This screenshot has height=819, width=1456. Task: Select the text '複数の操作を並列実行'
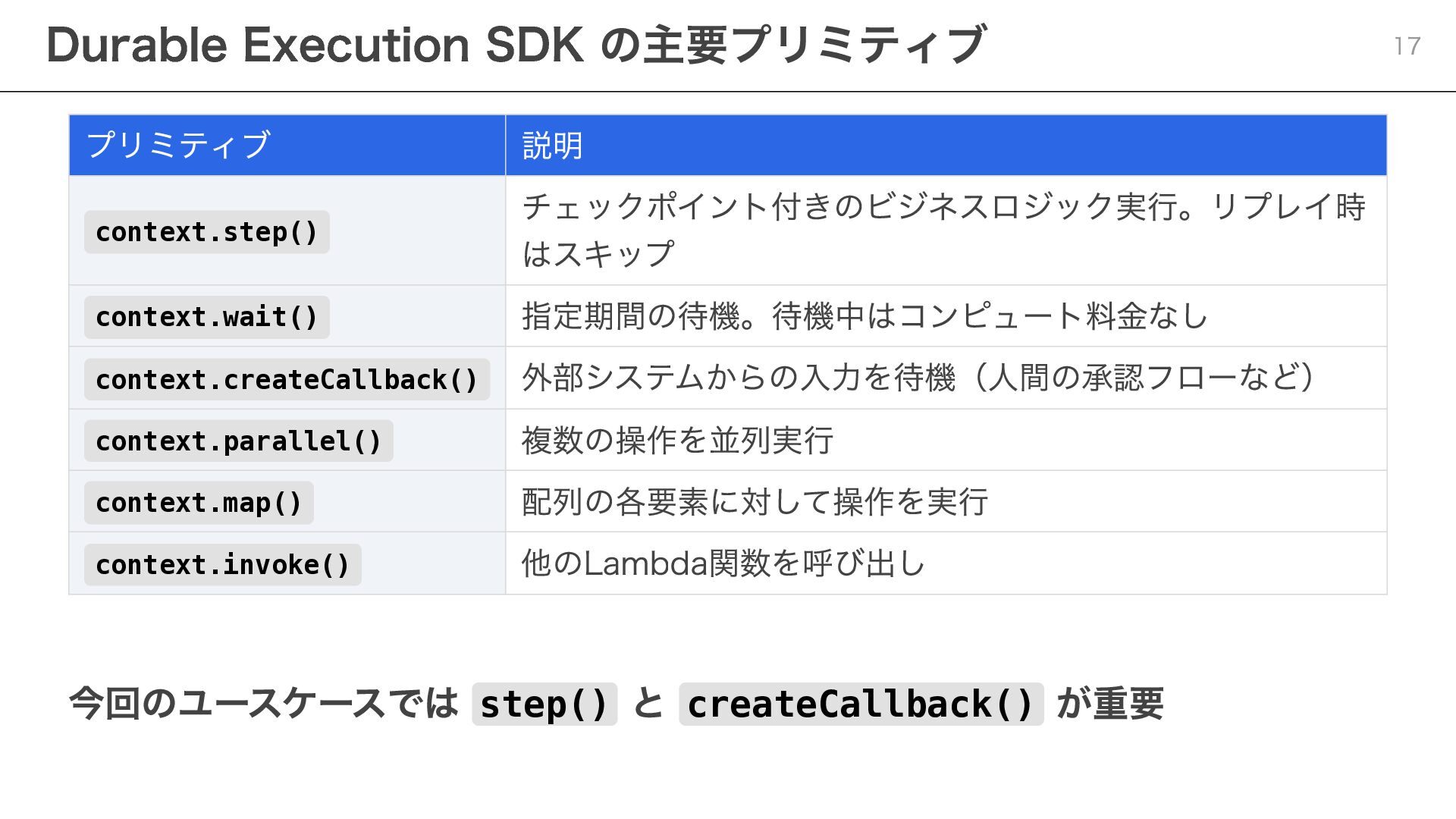pyautogui.click(x=677, y=441)
